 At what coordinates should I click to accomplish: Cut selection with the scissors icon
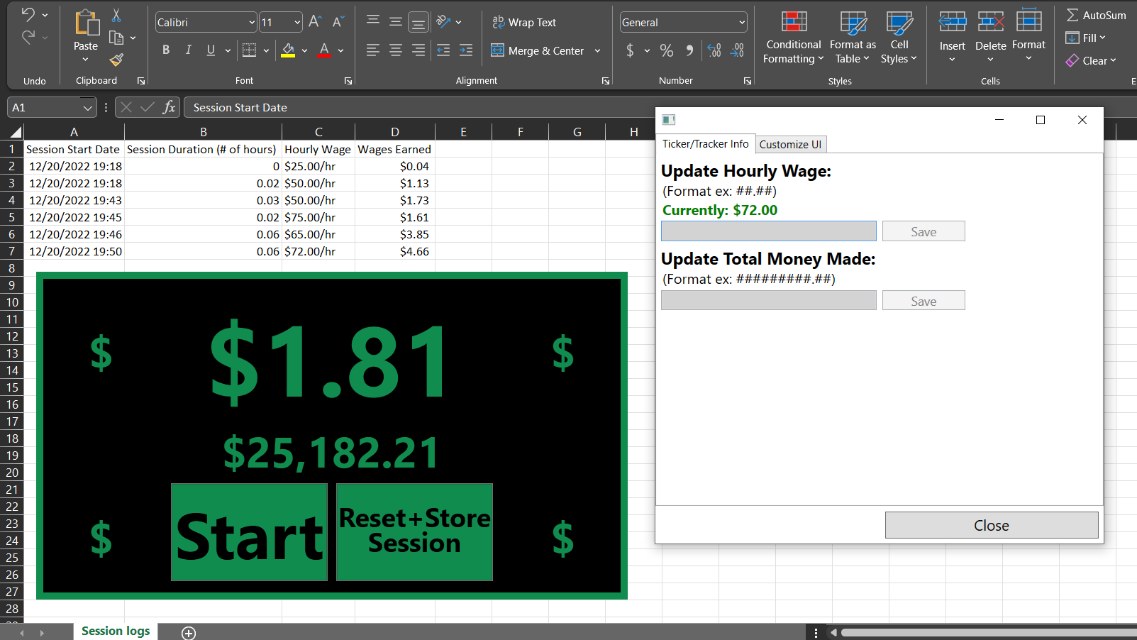(116, 15)
